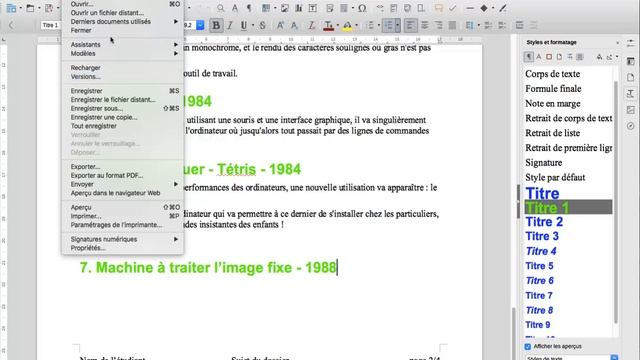Click Fermer in the menu

(122, 30)
